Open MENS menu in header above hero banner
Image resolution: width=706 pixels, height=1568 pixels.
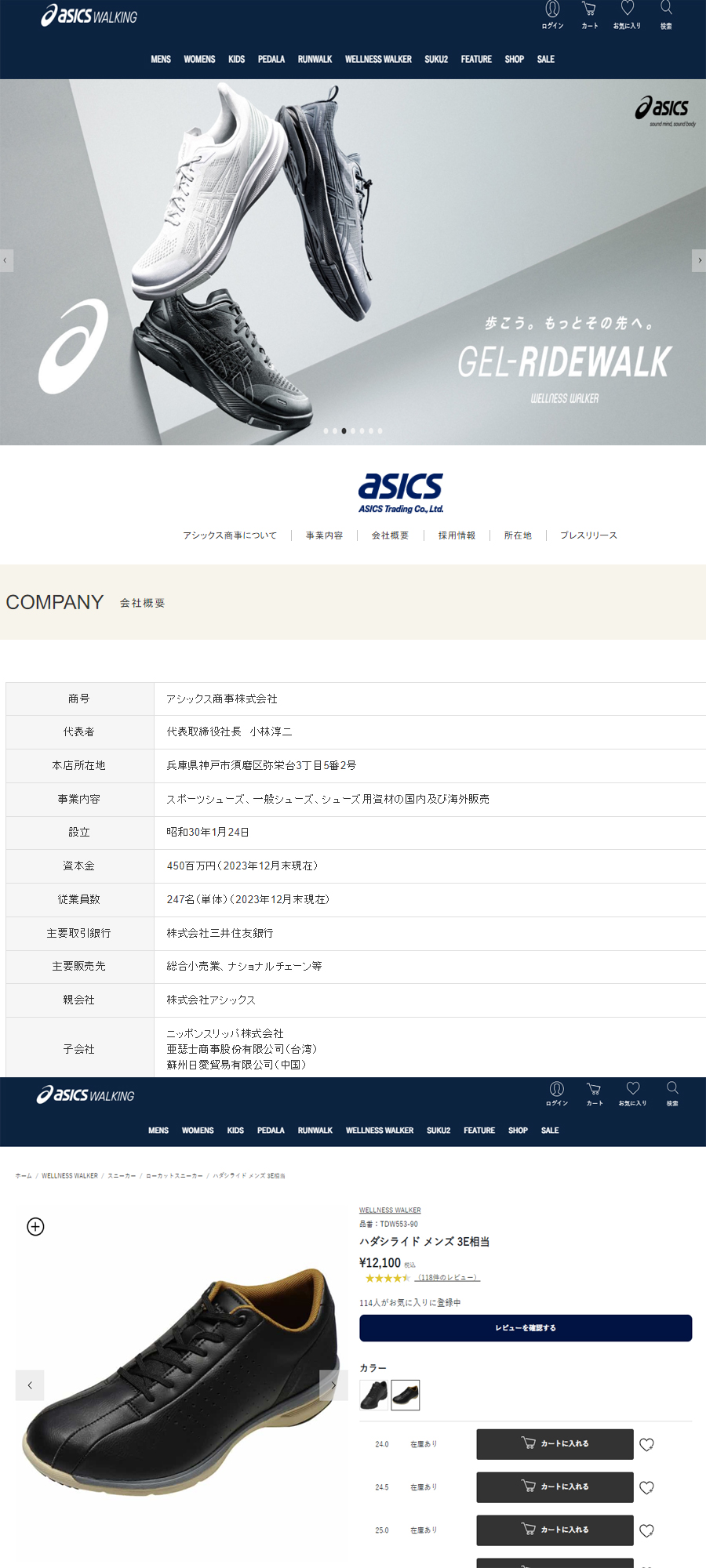point(161,60)
